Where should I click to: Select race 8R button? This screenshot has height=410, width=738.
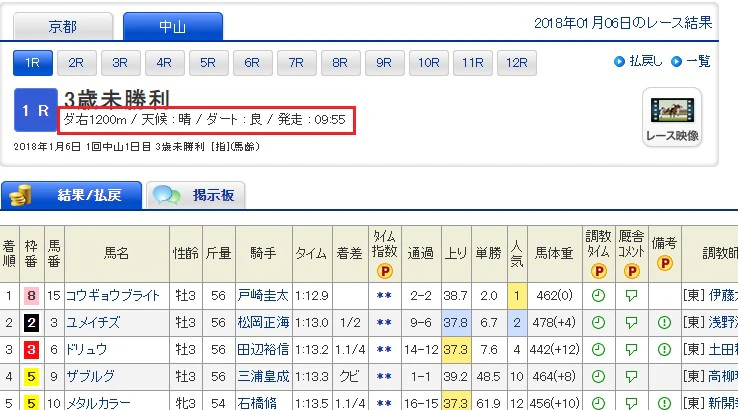point(340,63)
